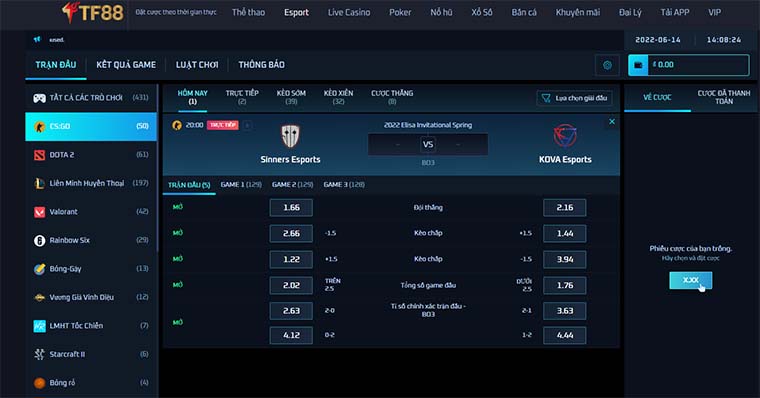The image size is (760, 398).
Task: Click the DOTA 2 game icon
Action: coord(39,155)
